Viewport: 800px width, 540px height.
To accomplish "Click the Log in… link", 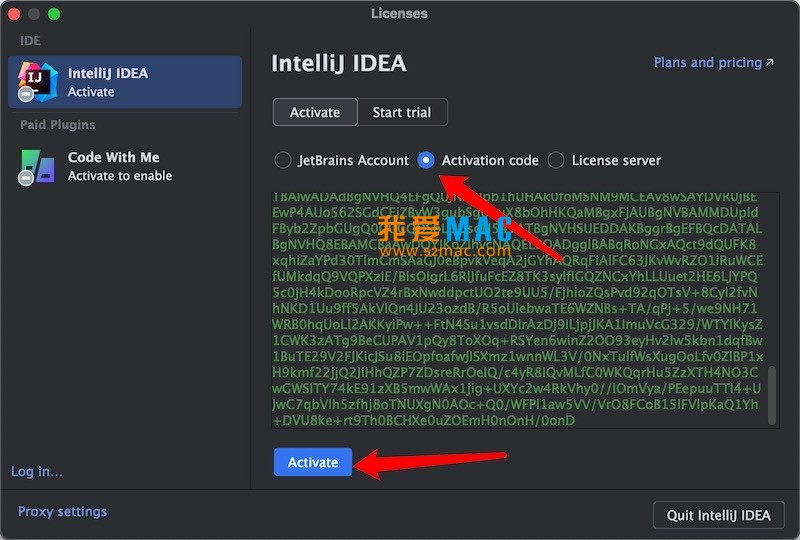I will pyautogui.click(x=37, y=471).
